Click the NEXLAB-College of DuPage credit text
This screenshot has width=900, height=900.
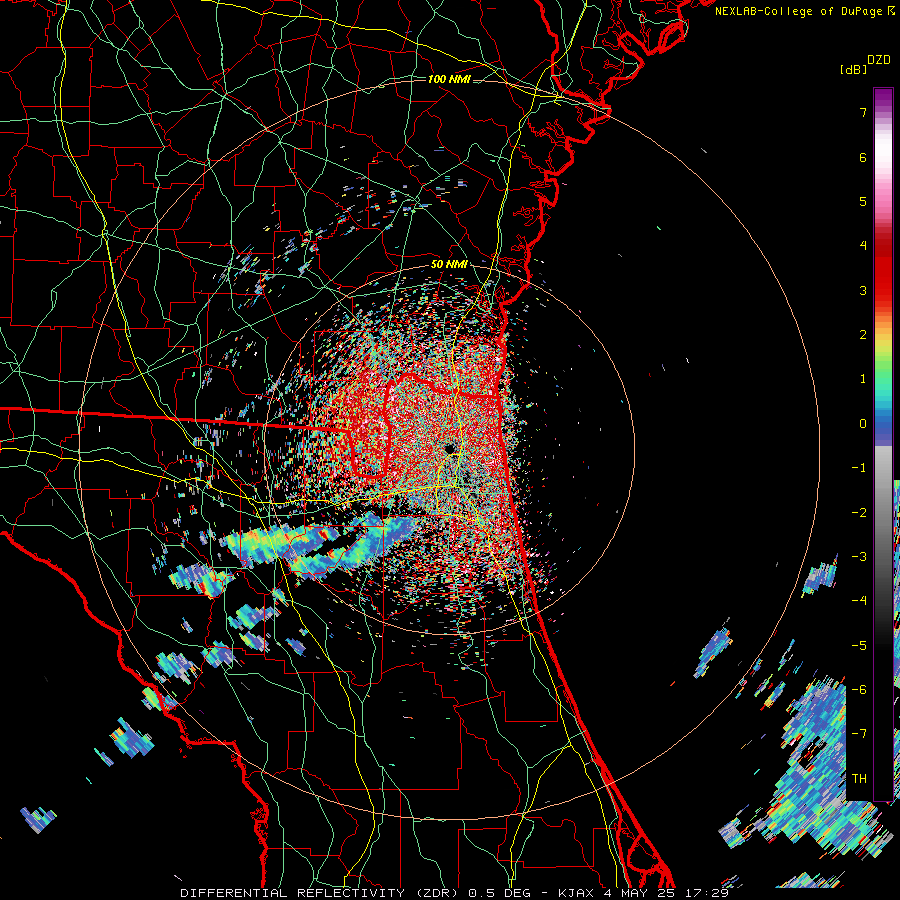[800, 11]
